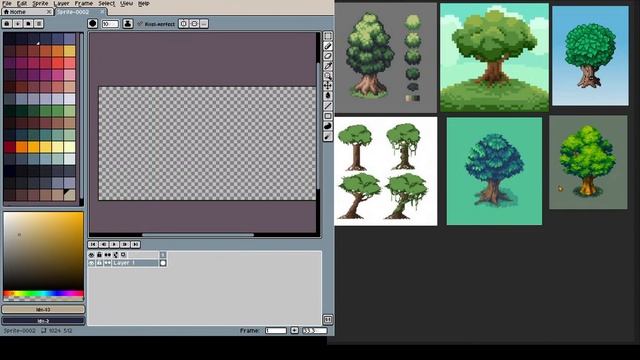Click the hue rainbow slider bar

coord(43,293)
